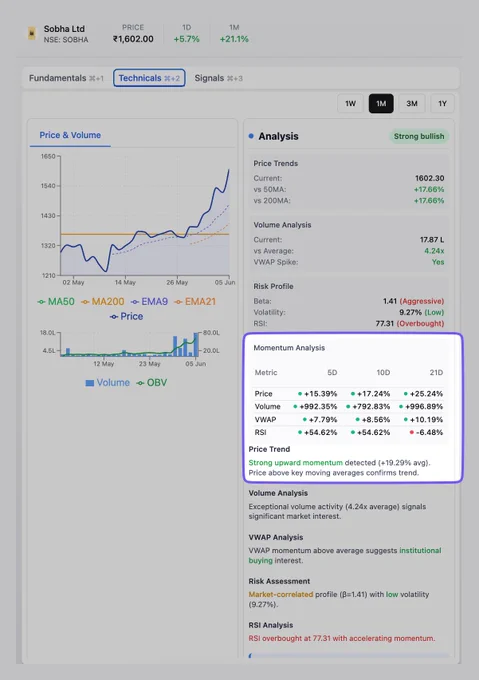Click the Volume 10D +792.83% cell
Screen dimensions: 479x680
pyautogui.click(x=368, y=407)
